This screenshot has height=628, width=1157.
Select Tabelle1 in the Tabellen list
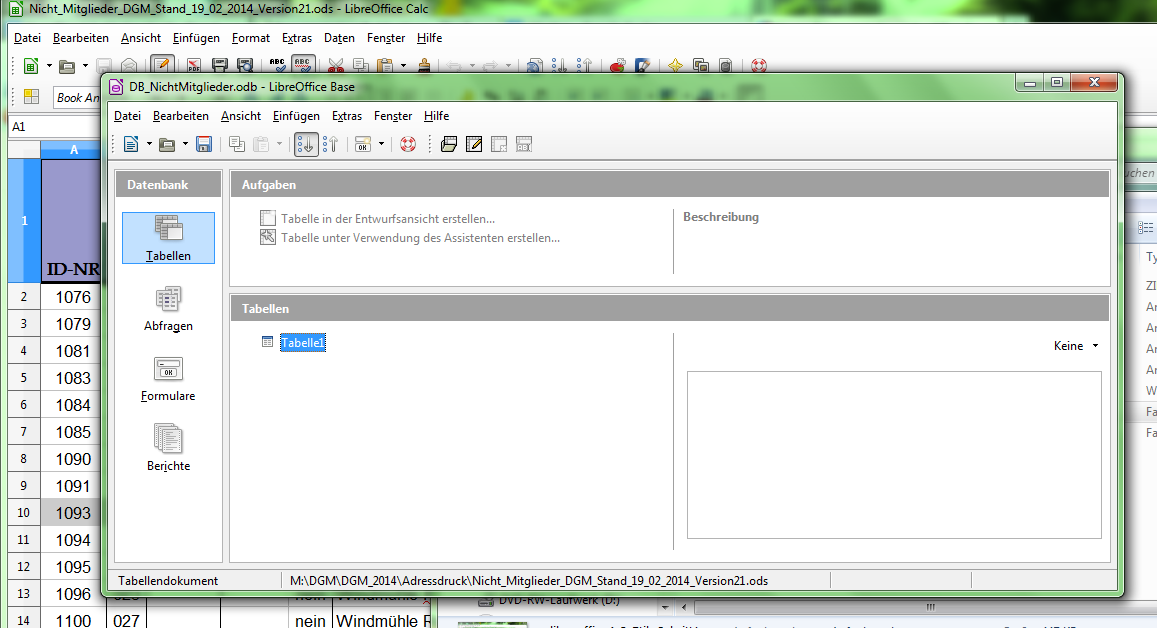(x=303, y=342)
